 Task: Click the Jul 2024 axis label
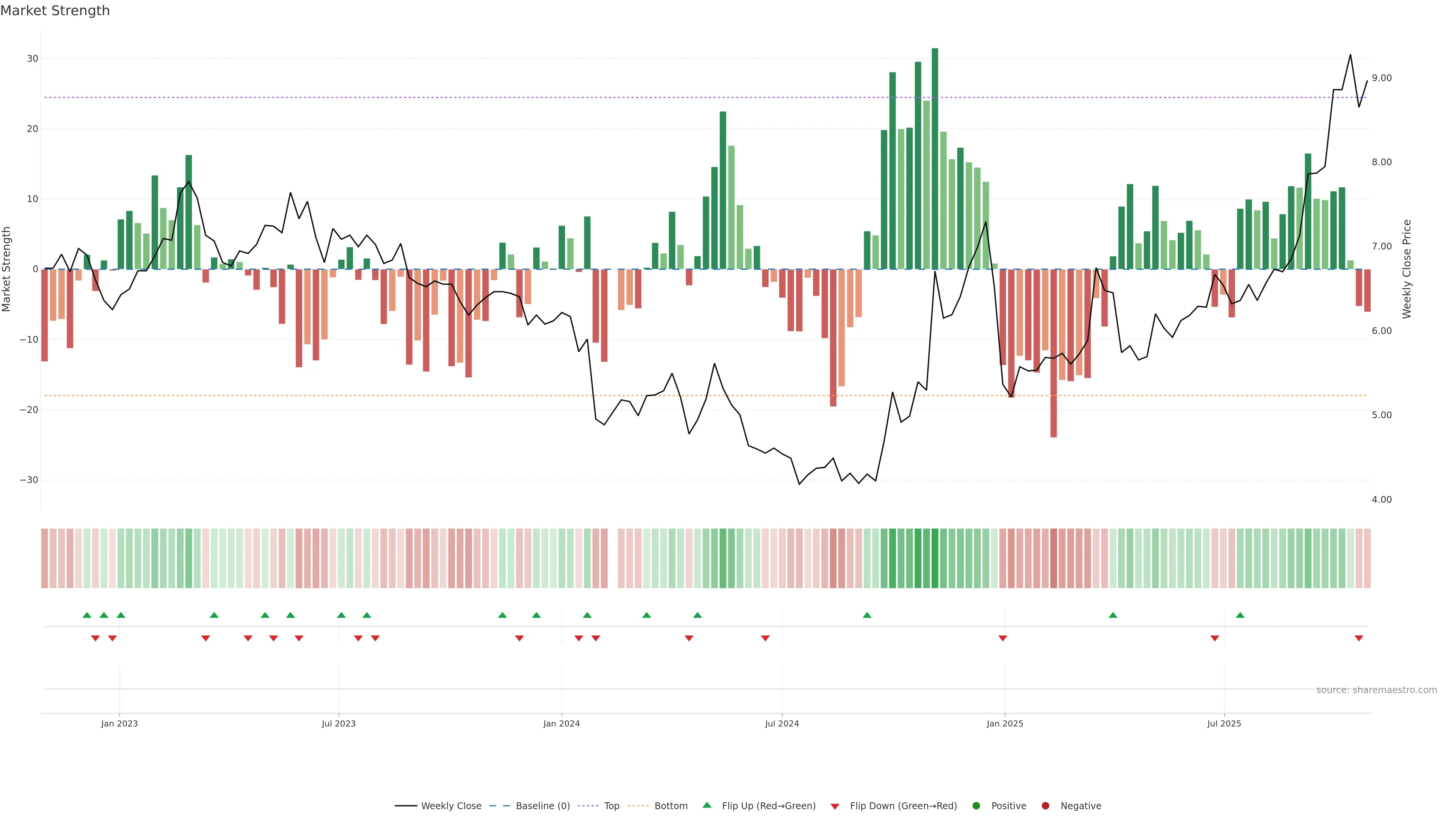782,723
